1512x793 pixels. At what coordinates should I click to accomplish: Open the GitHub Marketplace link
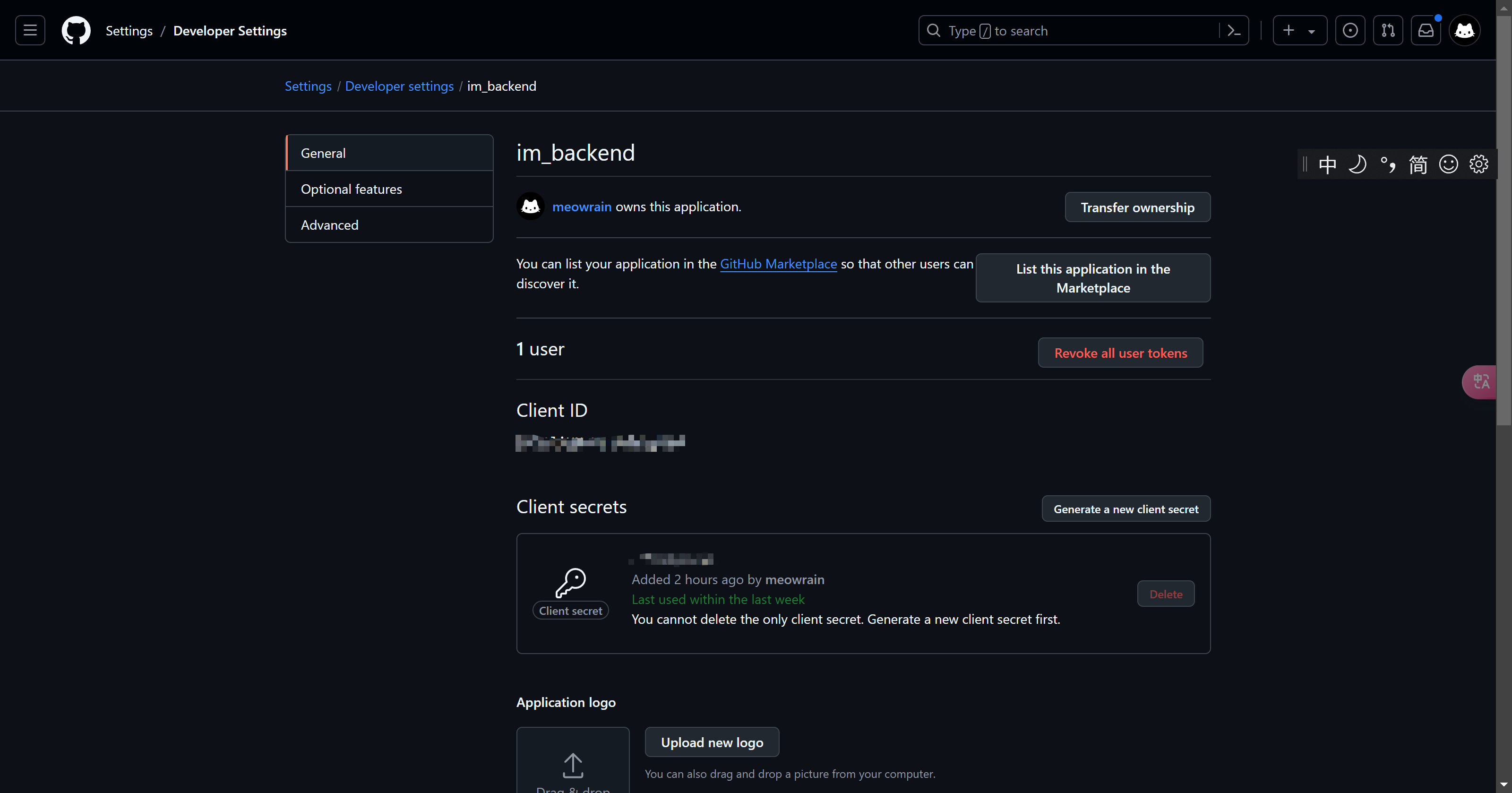(x=778, y=264)
